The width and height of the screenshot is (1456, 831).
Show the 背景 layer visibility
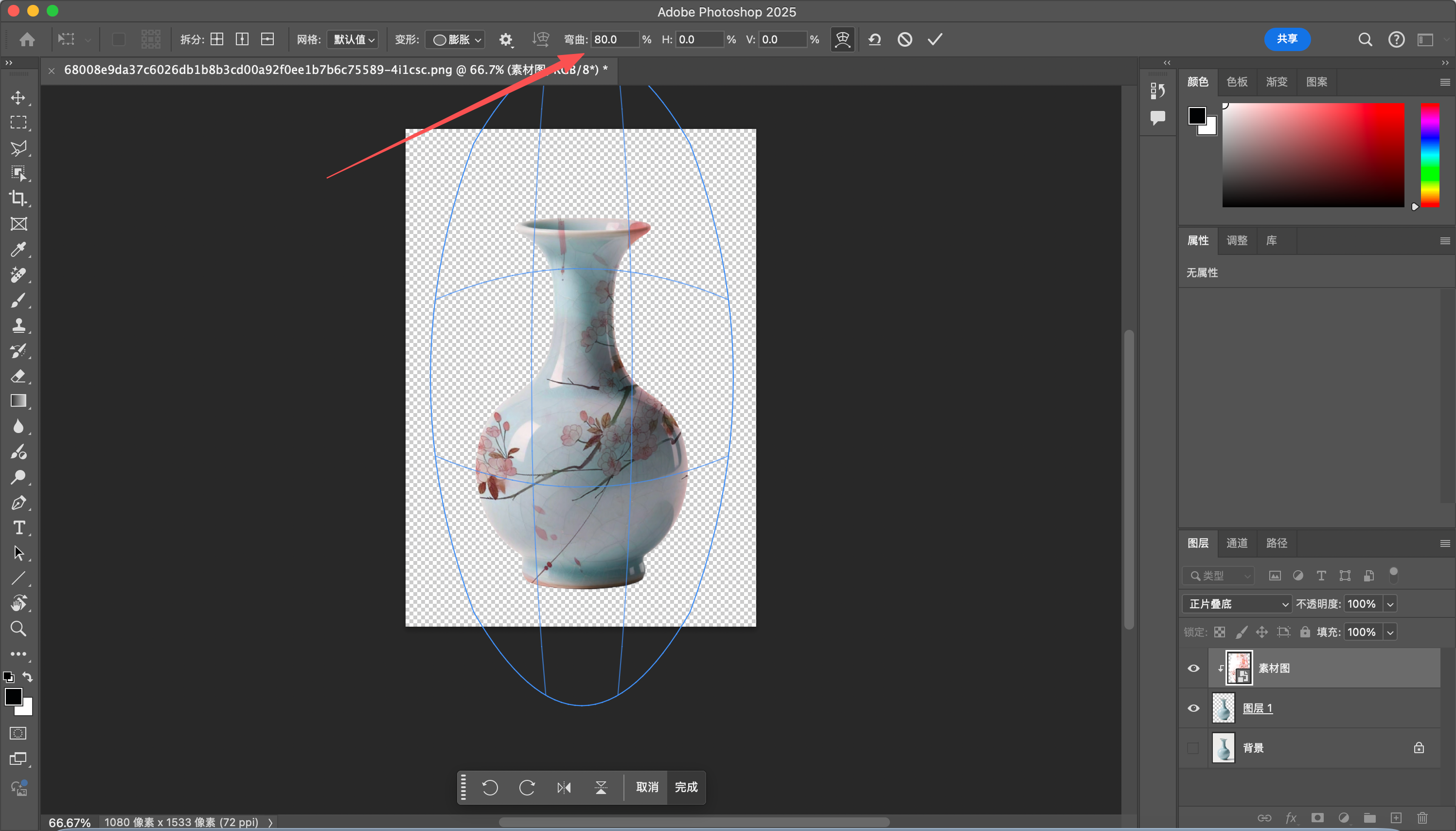1193,748
